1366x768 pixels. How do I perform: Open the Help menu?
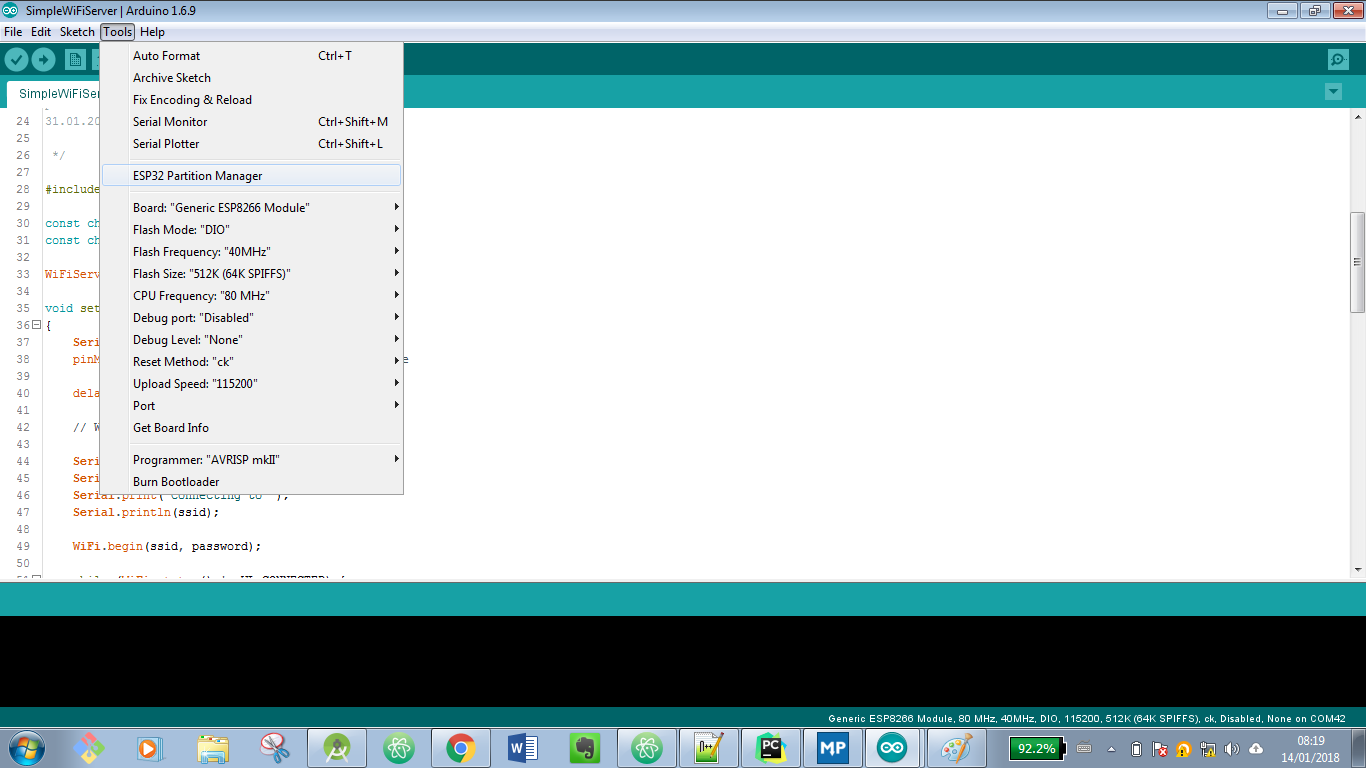coord(152,32)
